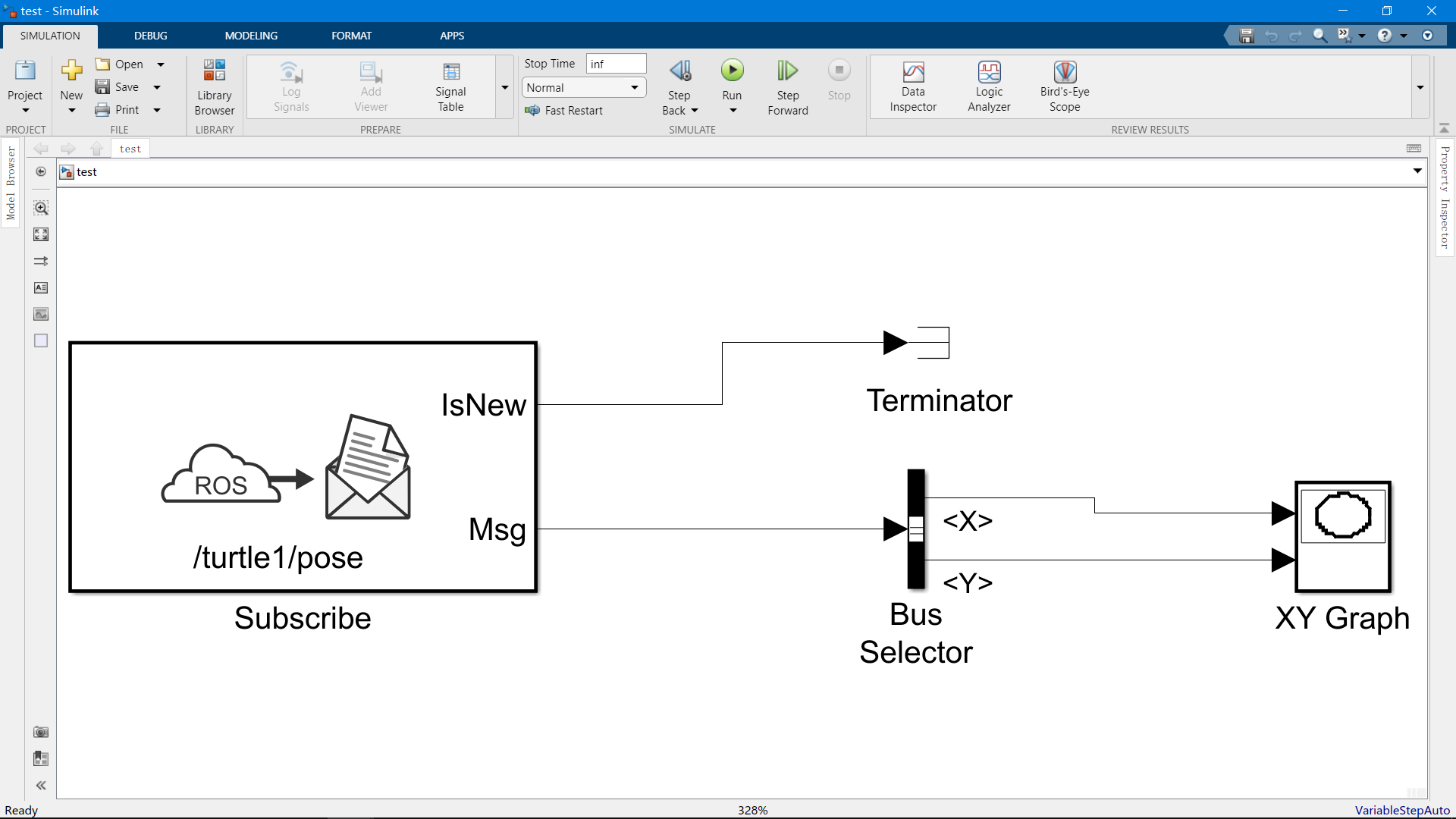Image resolution: width=1456 pixels, height=819 pixels.
Task: Click the green Run simulation button
Action: (x=732, y=71)
